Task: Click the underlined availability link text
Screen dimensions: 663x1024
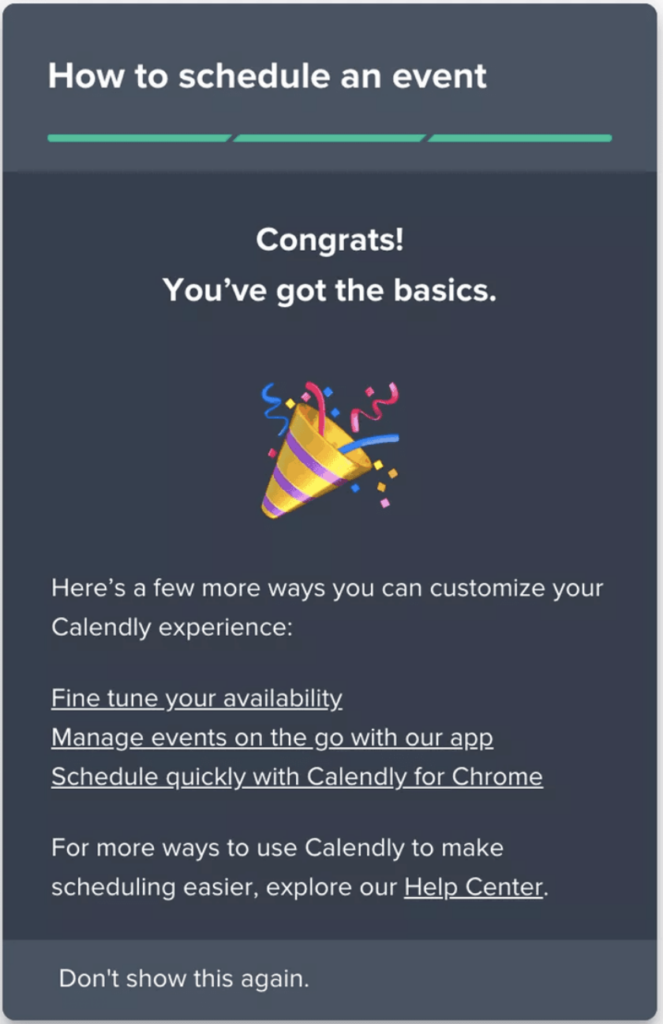Action: [x=196, y=698]
